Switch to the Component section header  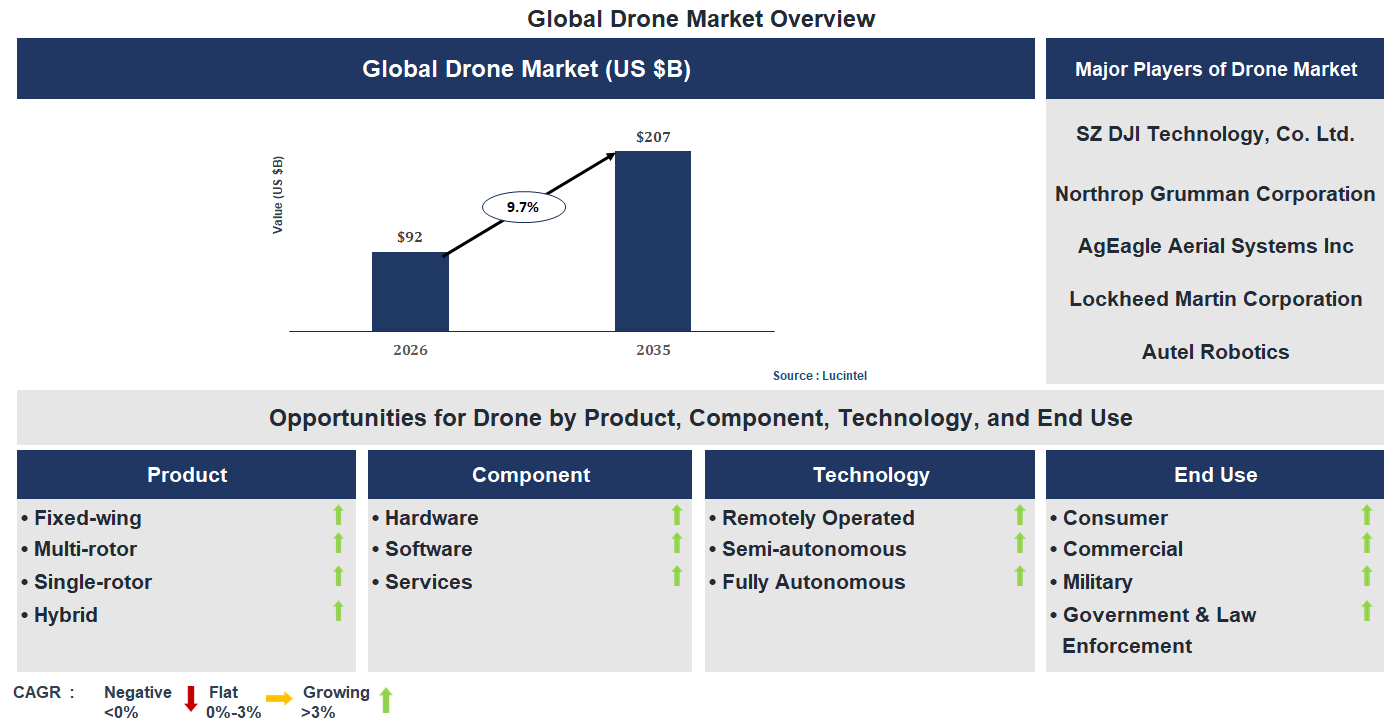(x=530, y=474)
